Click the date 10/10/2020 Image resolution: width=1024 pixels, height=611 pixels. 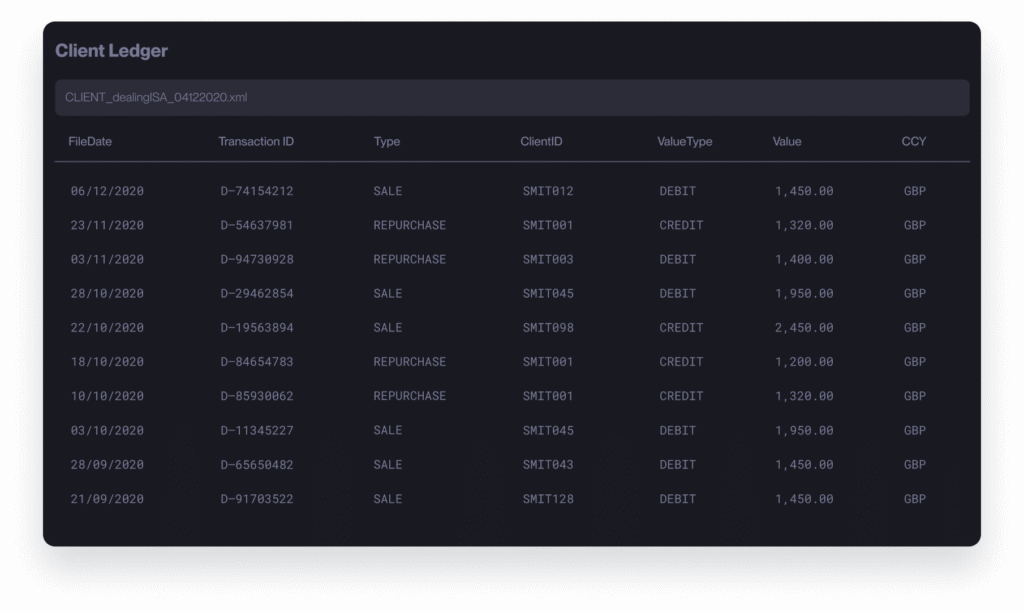(107, 396)
